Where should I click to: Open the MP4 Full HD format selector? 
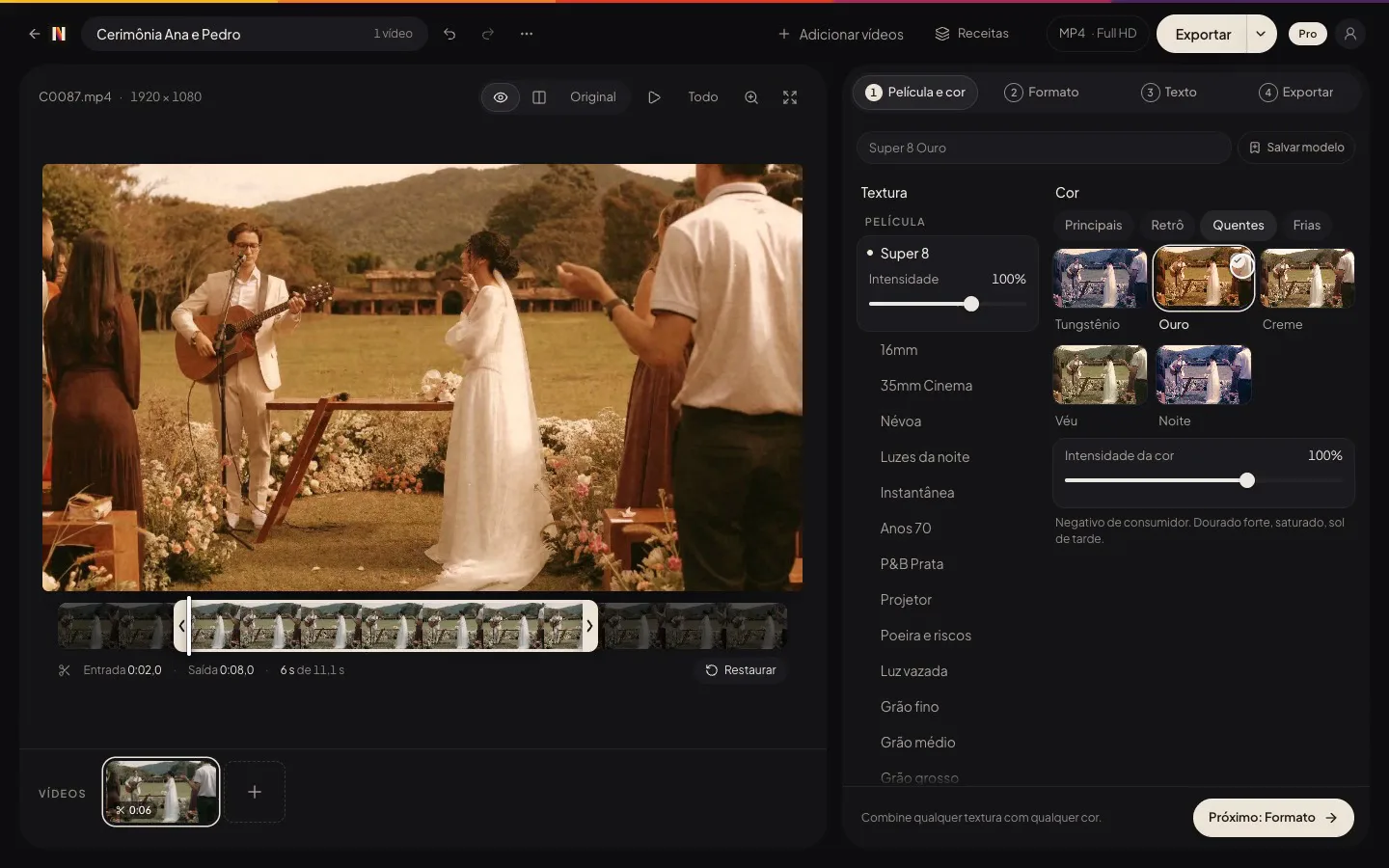1098,34
